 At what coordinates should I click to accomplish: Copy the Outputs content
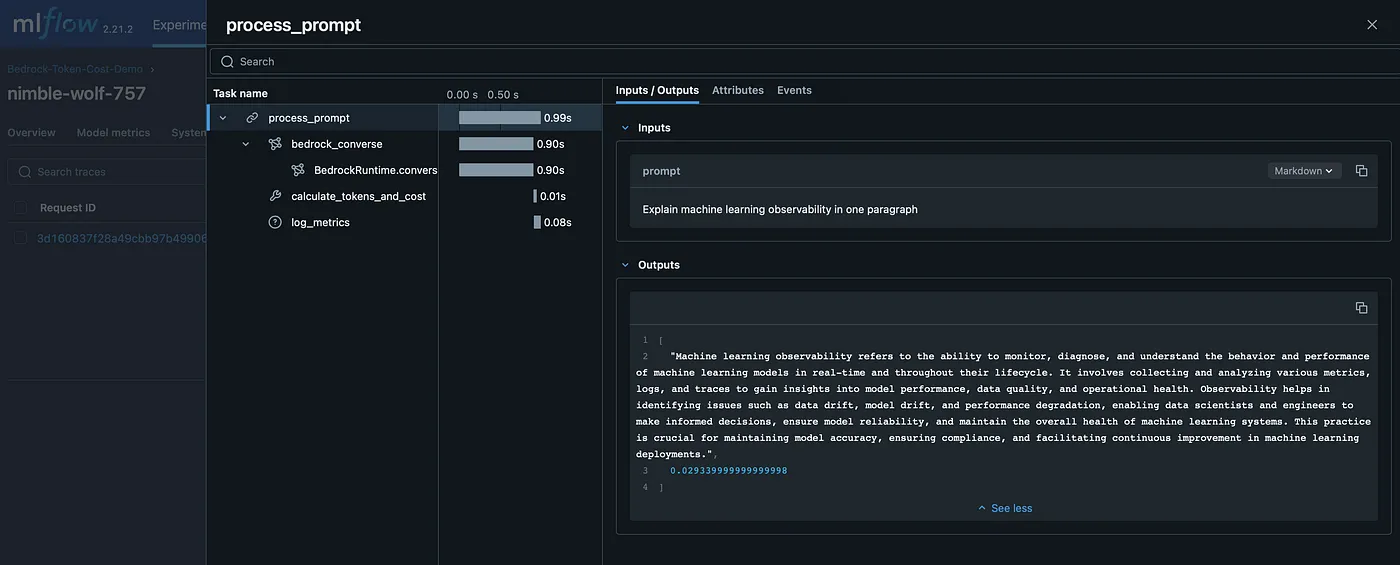tap(1361, 308)
